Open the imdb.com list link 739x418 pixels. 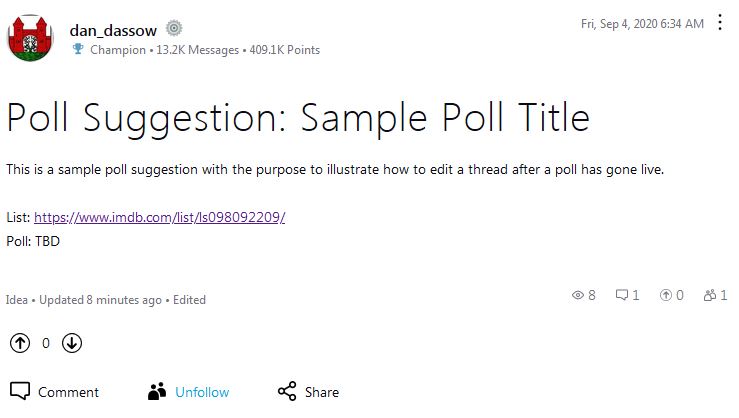tap(159, 217)
